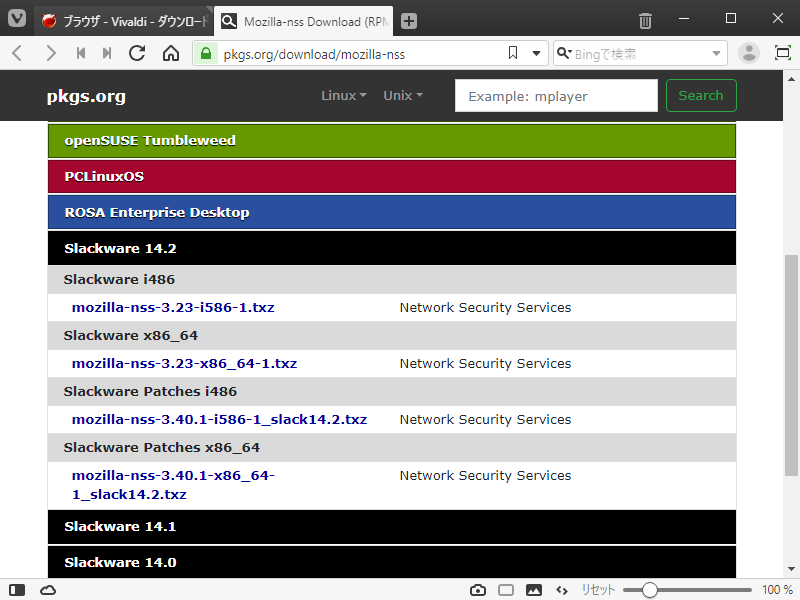
Task: Expand the PCLinuxOS section
Action: tap(392, 177)
